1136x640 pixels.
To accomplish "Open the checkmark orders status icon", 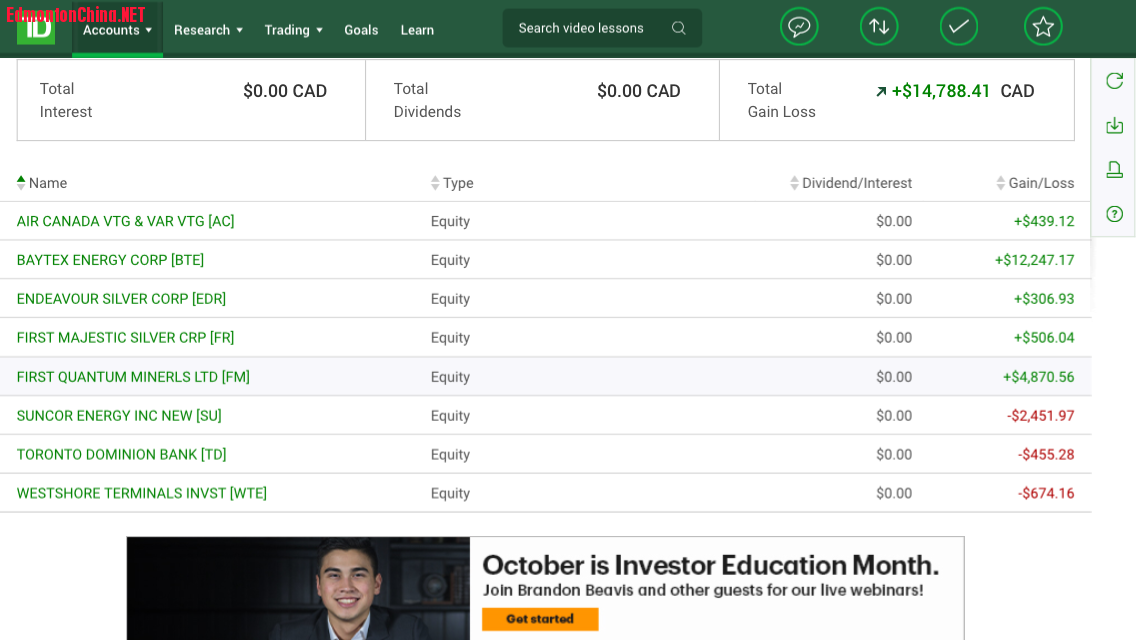I will [958, 28].
